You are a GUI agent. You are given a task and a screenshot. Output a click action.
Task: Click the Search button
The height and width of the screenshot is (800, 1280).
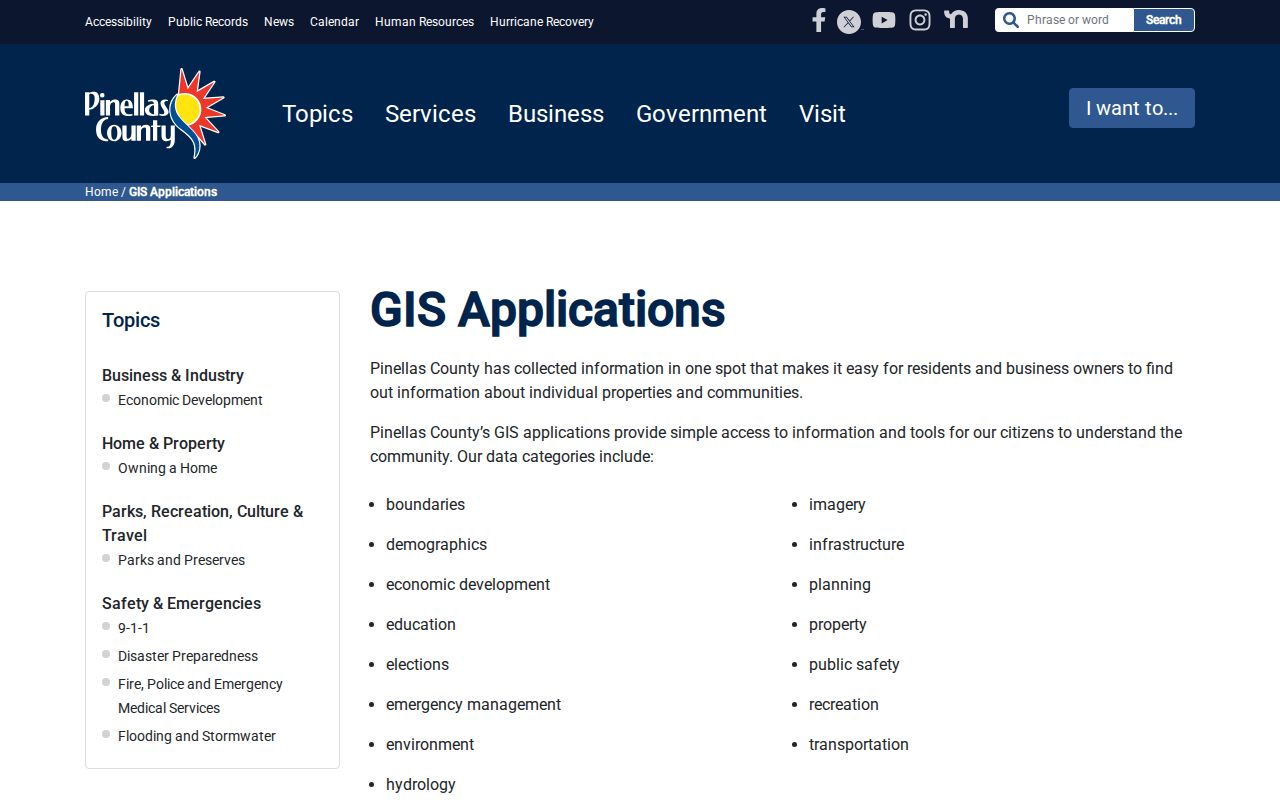pos(1164,20)
